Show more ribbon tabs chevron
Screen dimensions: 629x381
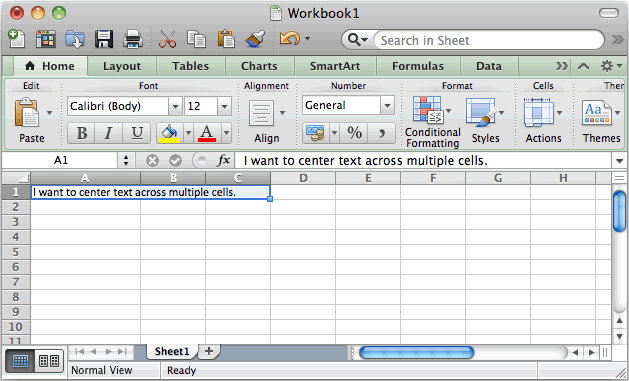pos(562,66)
